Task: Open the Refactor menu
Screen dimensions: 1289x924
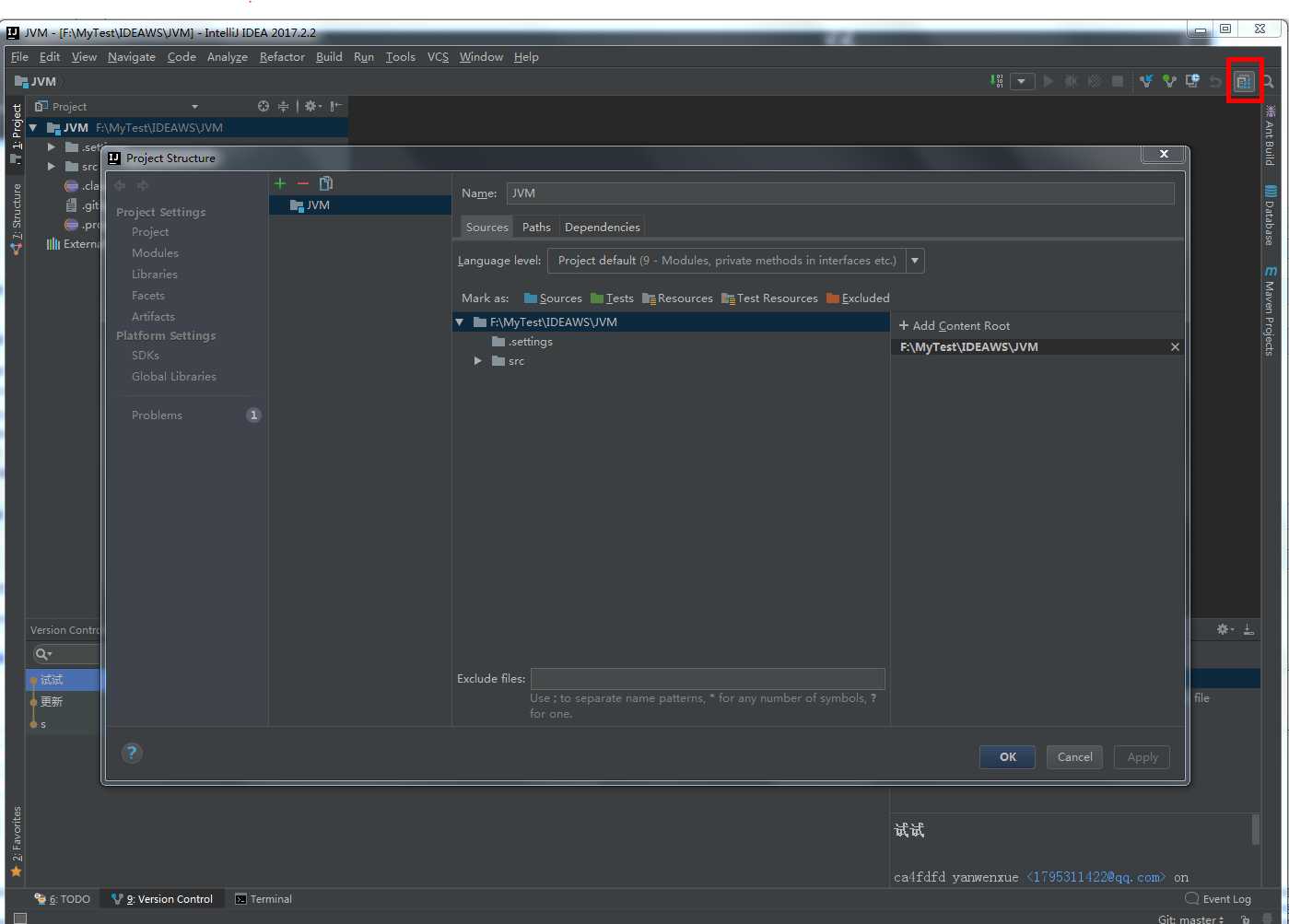Action: [282, 57]
